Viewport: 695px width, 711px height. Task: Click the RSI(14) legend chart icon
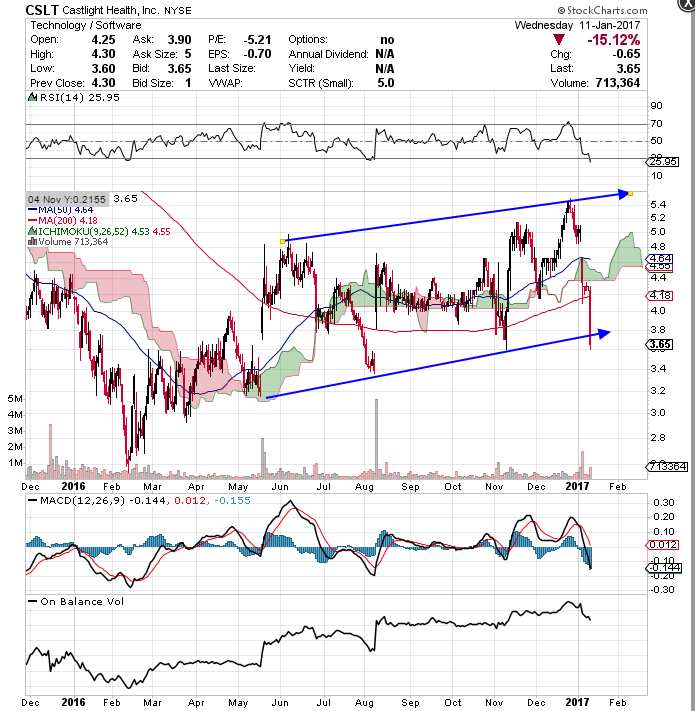[33, 97]
